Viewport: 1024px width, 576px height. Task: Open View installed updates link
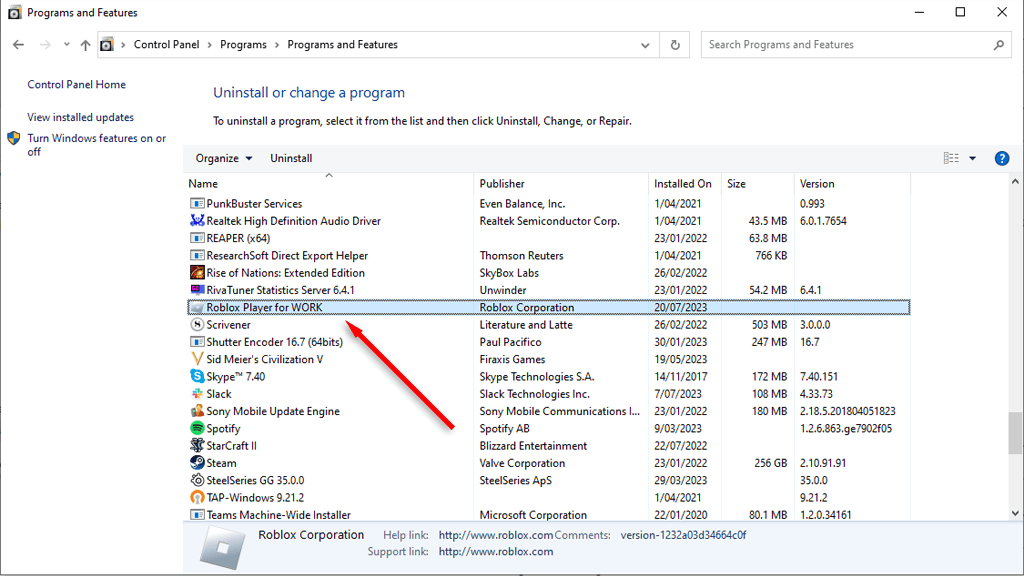80,117
